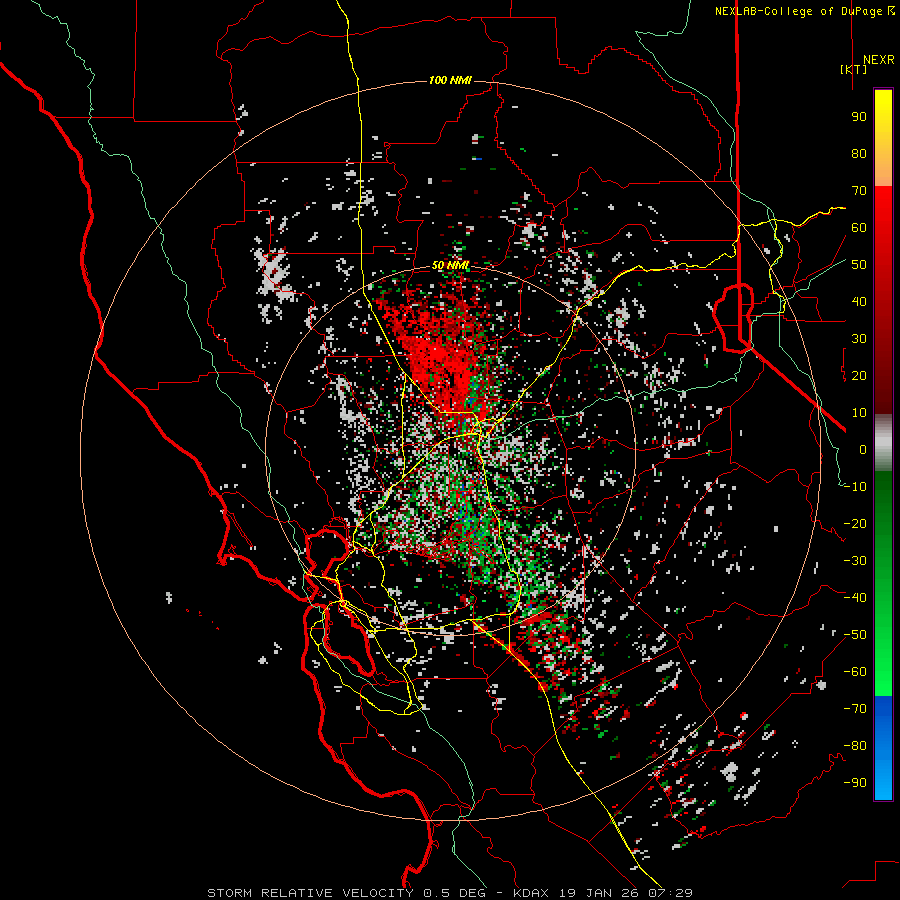This screenshot has width=900, height=900.
Task: Click the -20 scale value
Action: click(855, 523)
